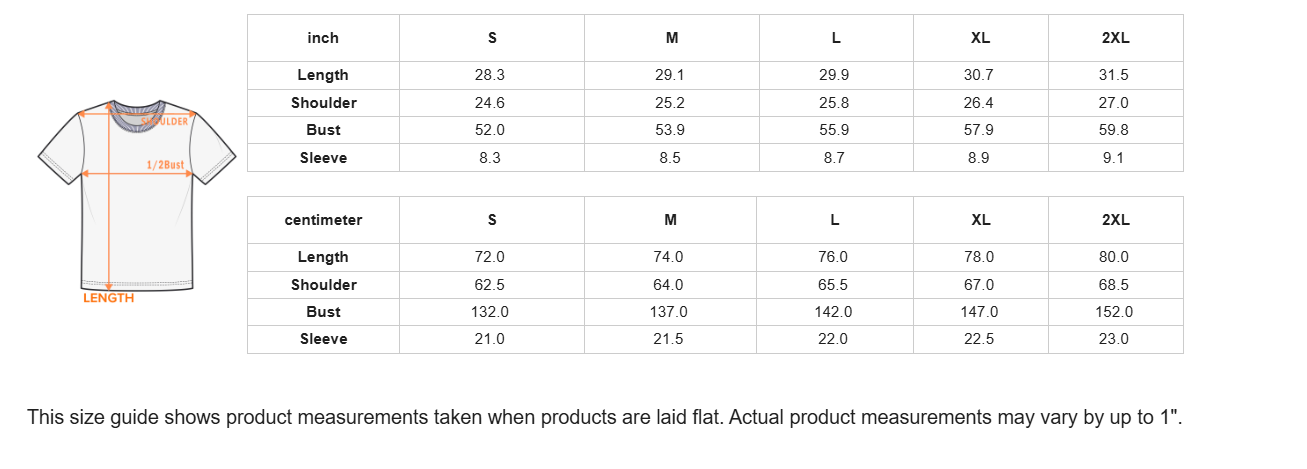This screenshot has width=1307, height=469.
Task: Click the 2XL column header in inch table
Action: click(x=1115, y=38)
